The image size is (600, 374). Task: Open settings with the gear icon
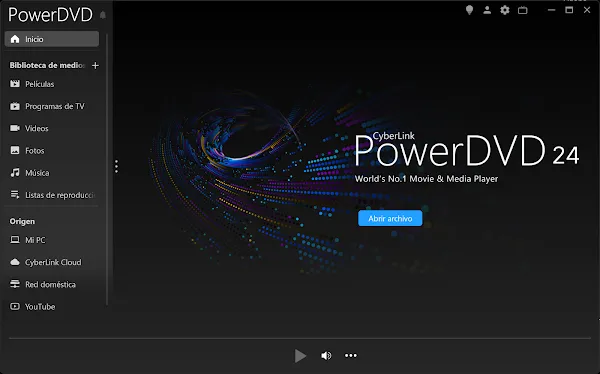[505, 10]
